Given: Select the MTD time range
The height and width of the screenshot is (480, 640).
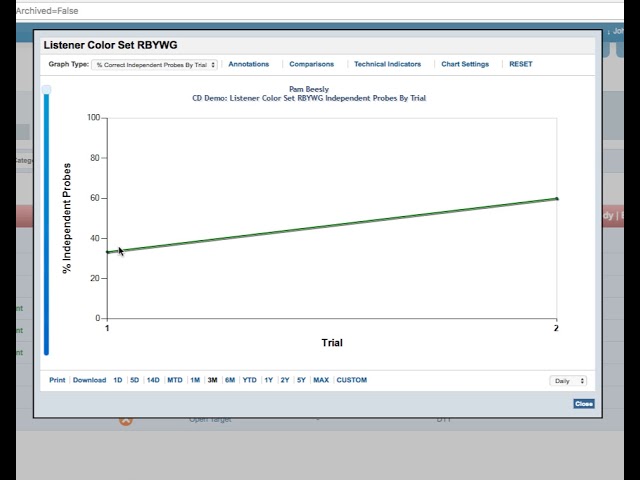Looking at the screenshot, I should pos(175,380).
